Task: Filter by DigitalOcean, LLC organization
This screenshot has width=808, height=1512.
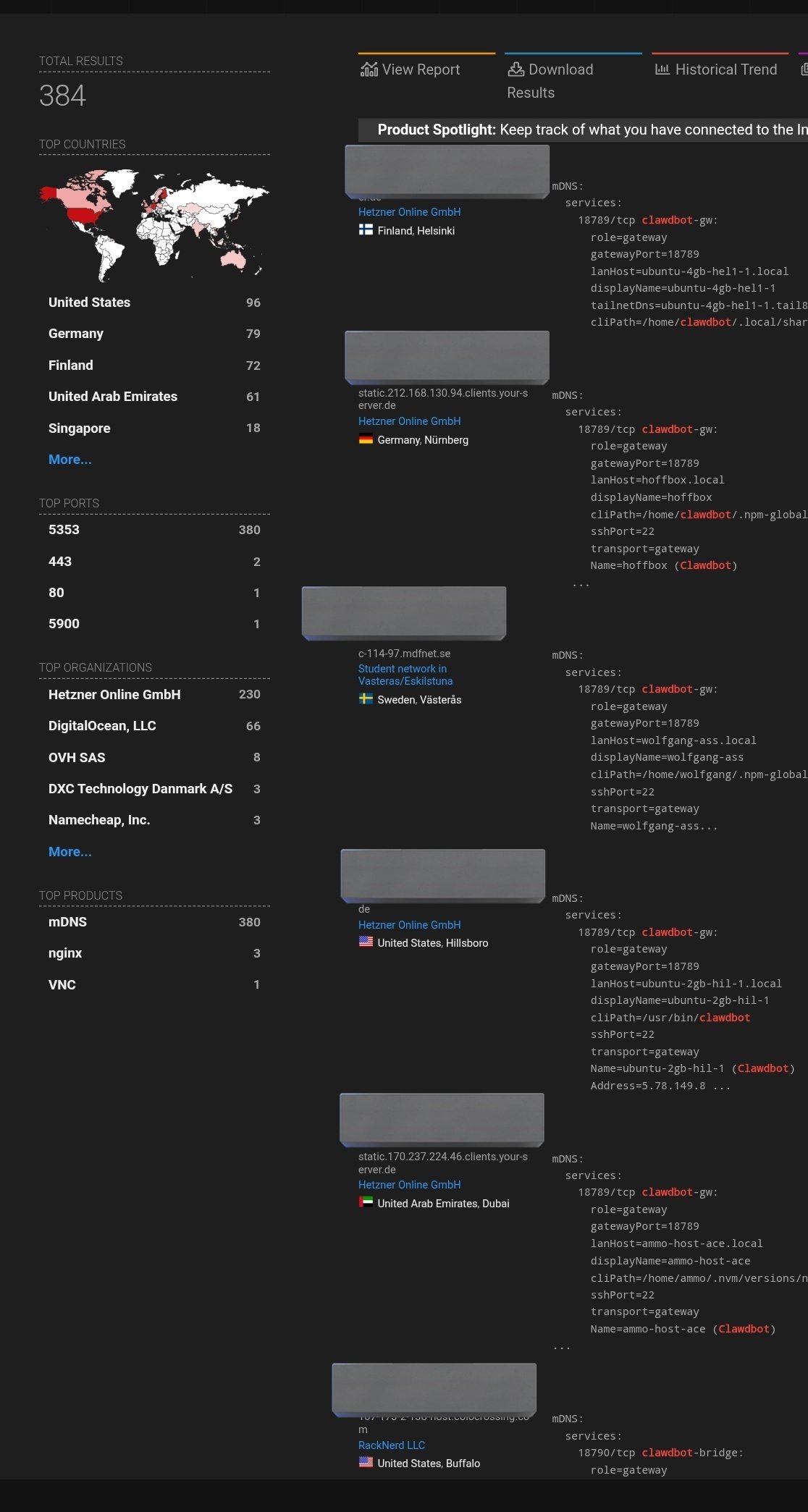Action: 102,726
